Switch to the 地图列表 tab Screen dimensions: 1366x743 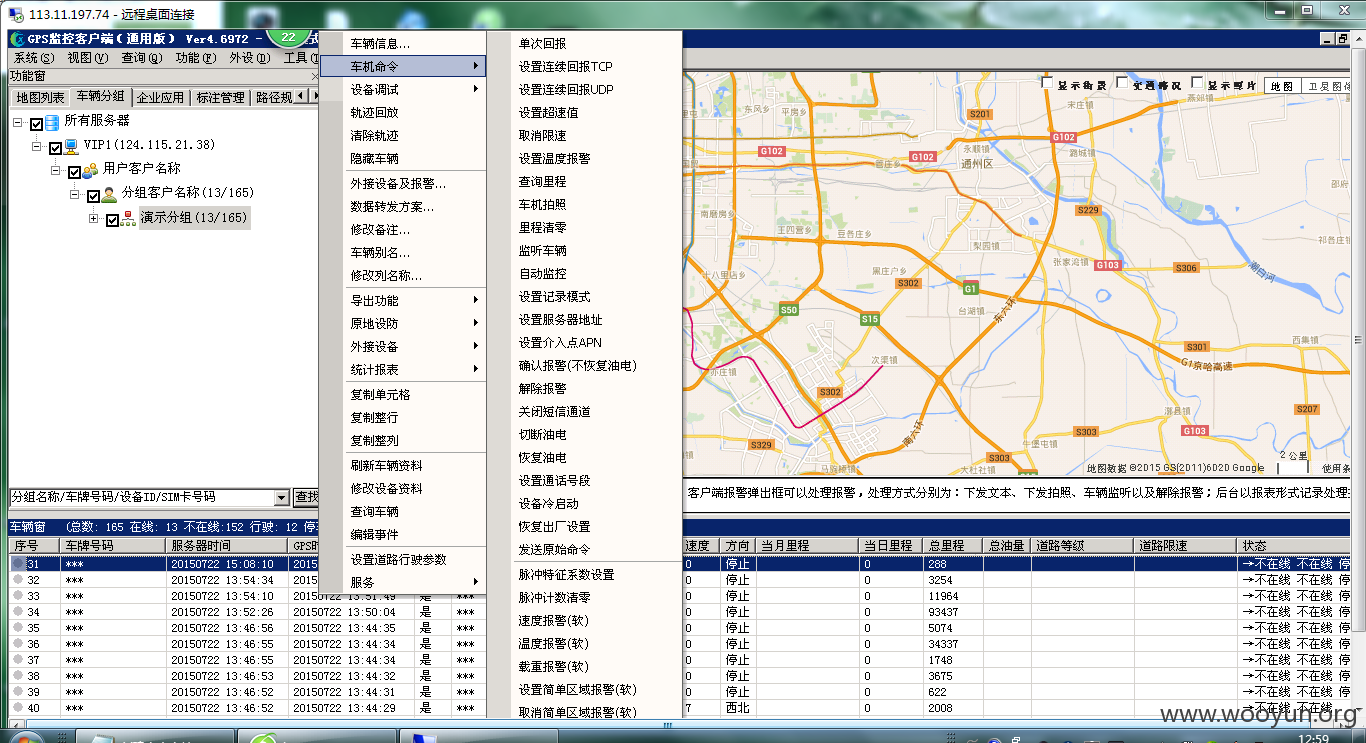pyautogui.click(x=40, y=97)
